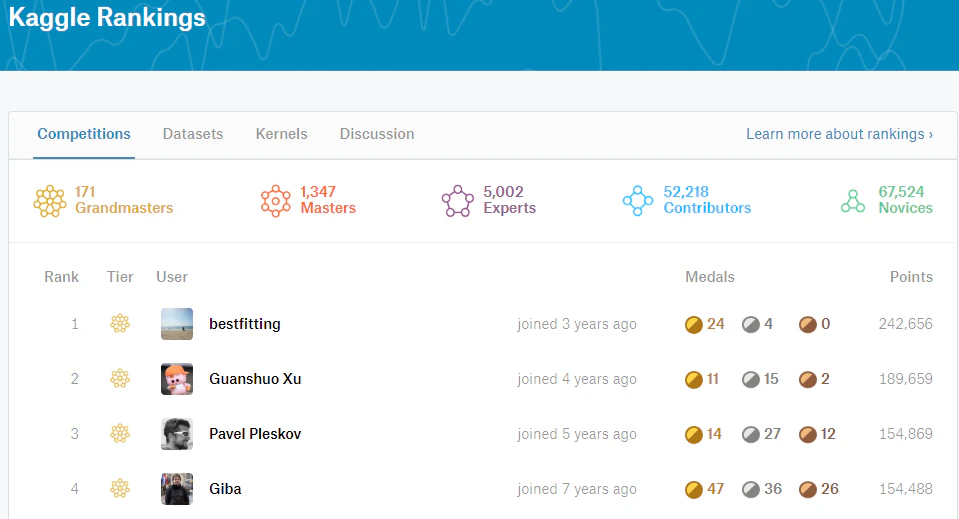
Task: Open Giba's avatar
Action: click(x=177, y=489)
